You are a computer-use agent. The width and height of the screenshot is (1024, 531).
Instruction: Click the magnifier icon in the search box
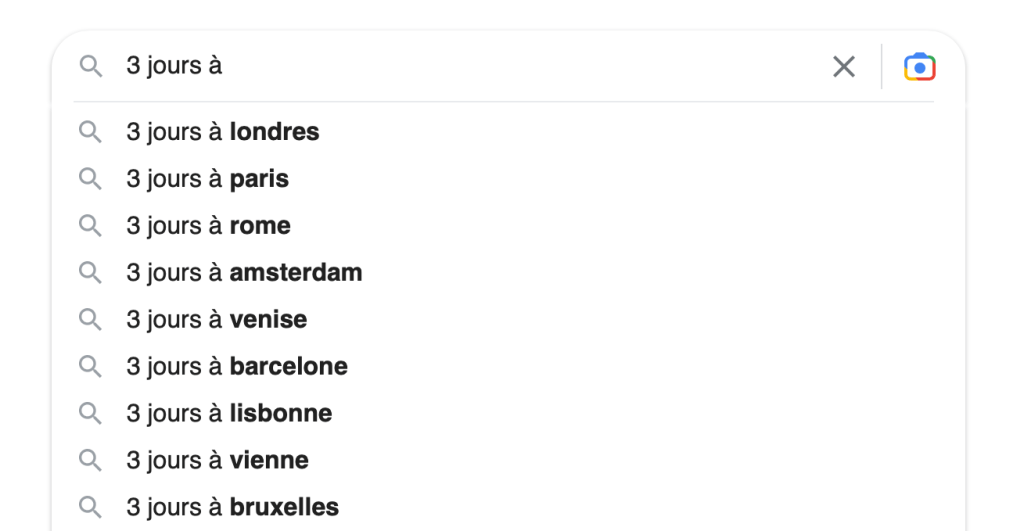pos(91,67)
